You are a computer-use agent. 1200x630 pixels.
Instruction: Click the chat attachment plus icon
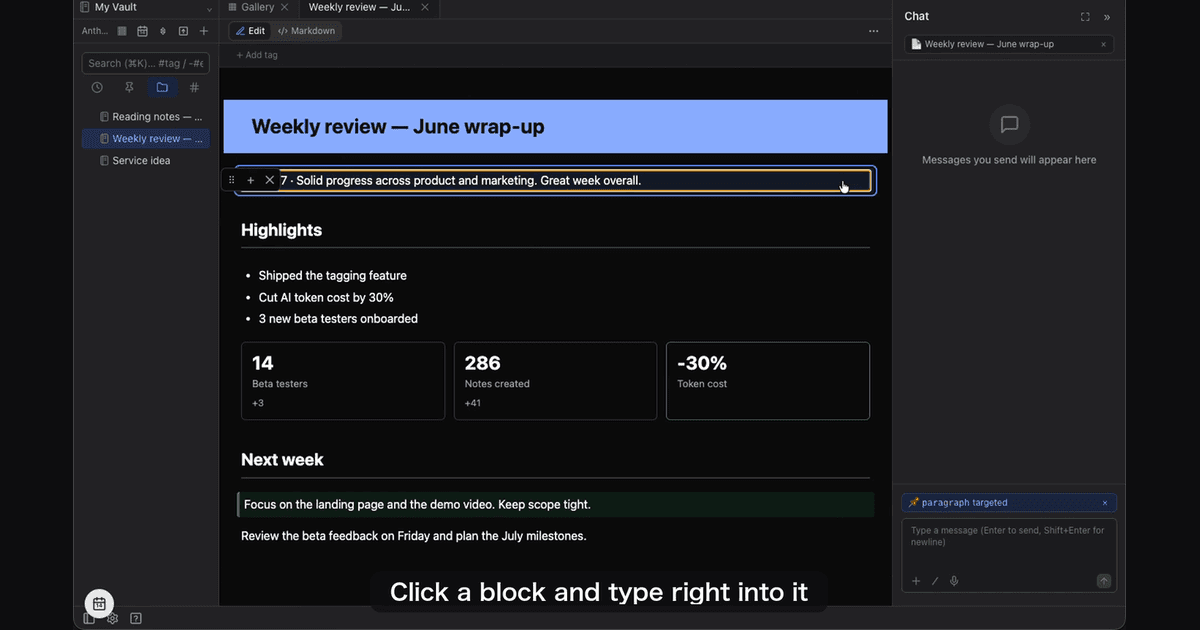click(x=915, y=581)
